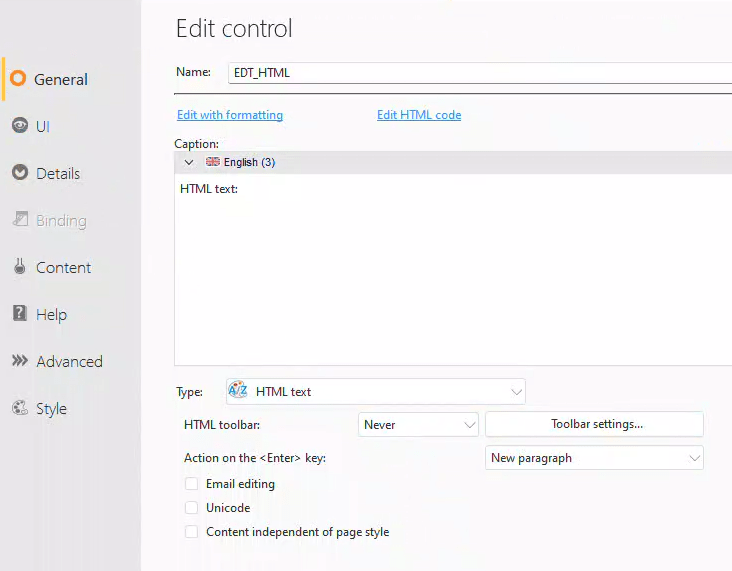Viewport: 732px width, 571px height.
Task: Click the Advanced double-arrow icon
Action: click(19, 361)
